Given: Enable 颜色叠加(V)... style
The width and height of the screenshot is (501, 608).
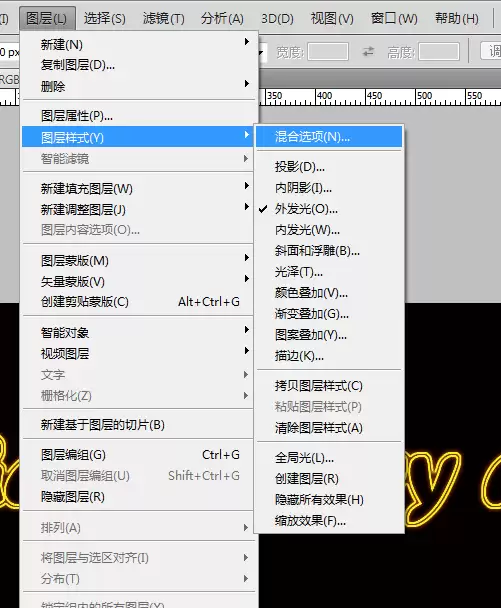Looking at the screenshot, I should [x=329, y=293].
